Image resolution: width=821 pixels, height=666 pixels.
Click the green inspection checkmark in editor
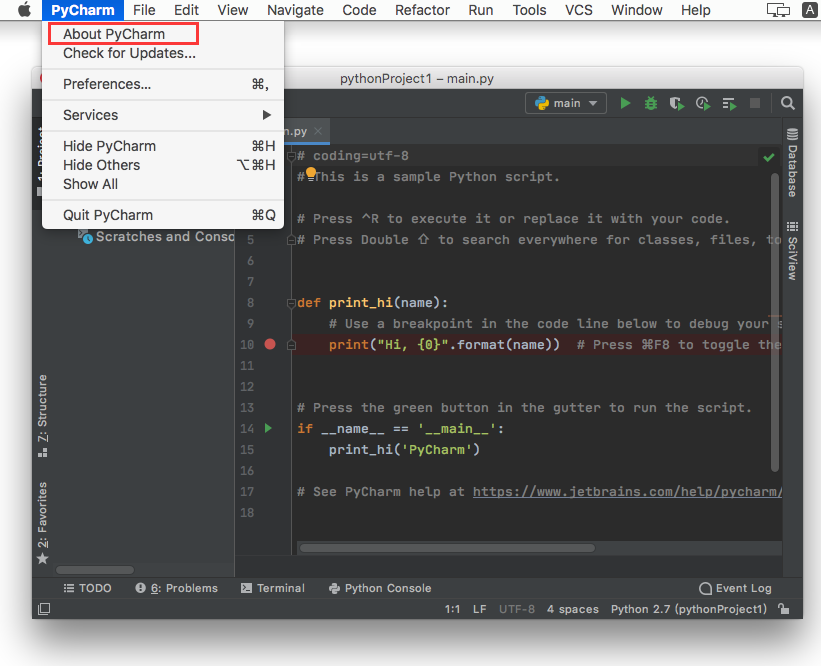click(x=768, y=157)
